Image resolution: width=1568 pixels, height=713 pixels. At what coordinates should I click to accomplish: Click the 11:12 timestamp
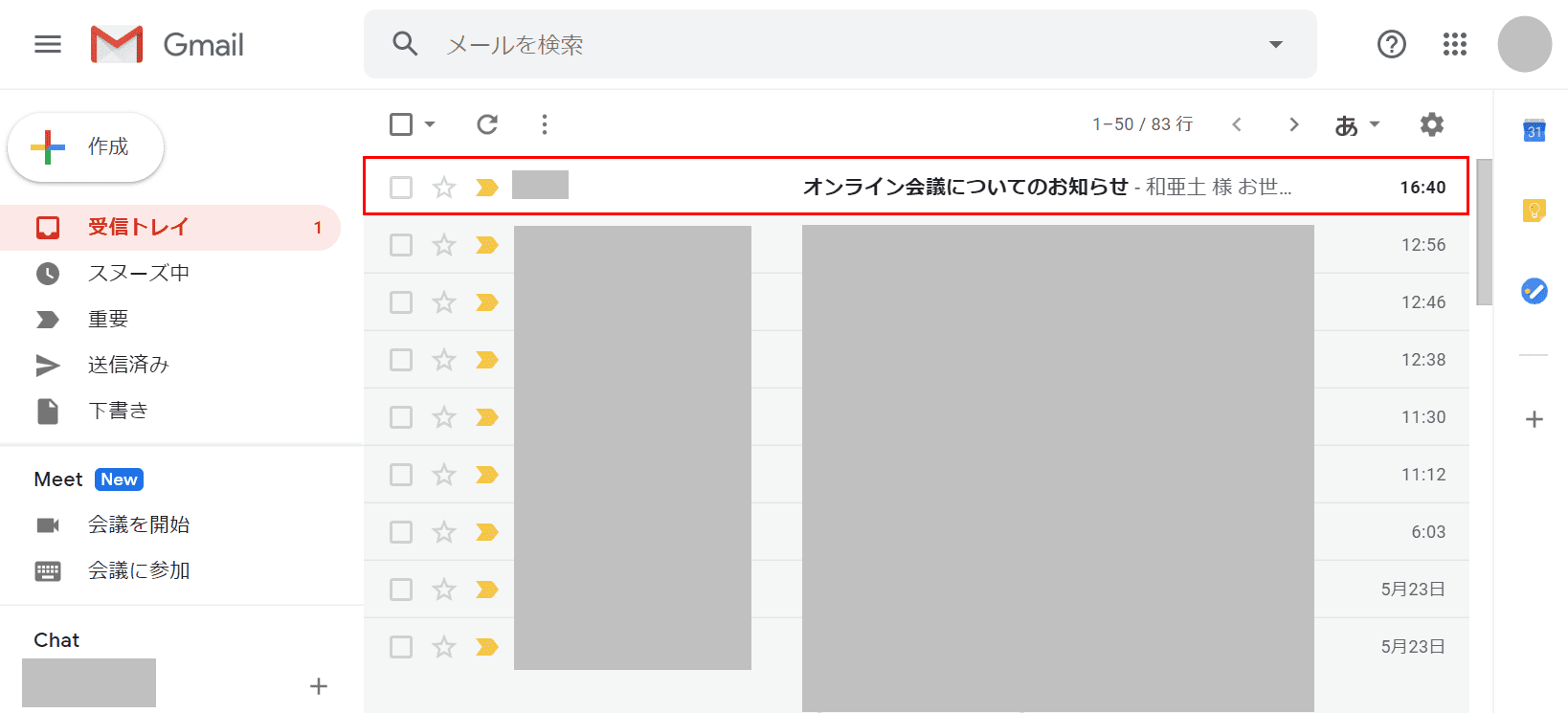coord(1423,475)
